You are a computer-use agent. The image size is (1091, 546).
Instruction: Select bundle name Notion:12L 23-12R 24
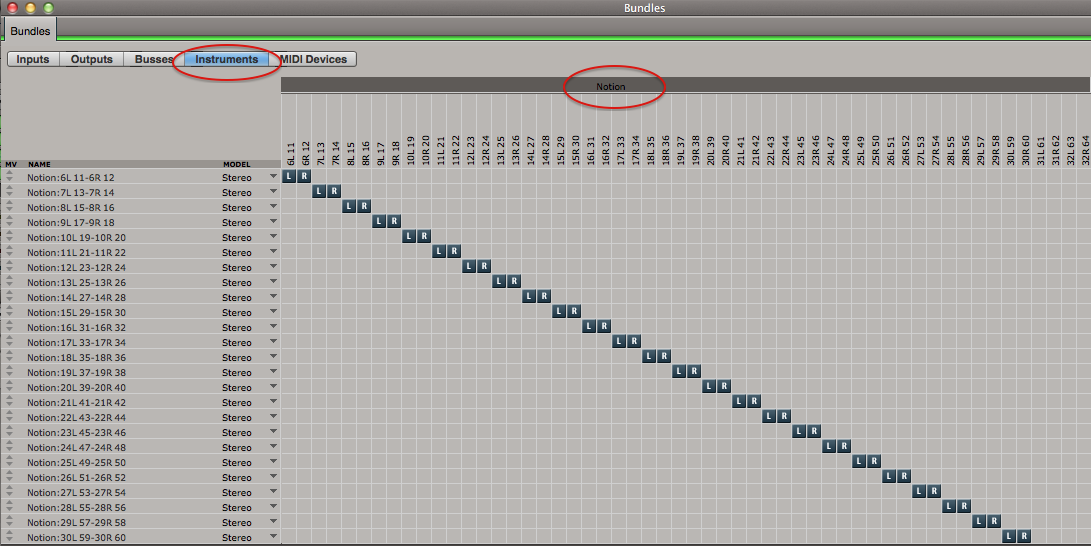(x=77, y=267)
